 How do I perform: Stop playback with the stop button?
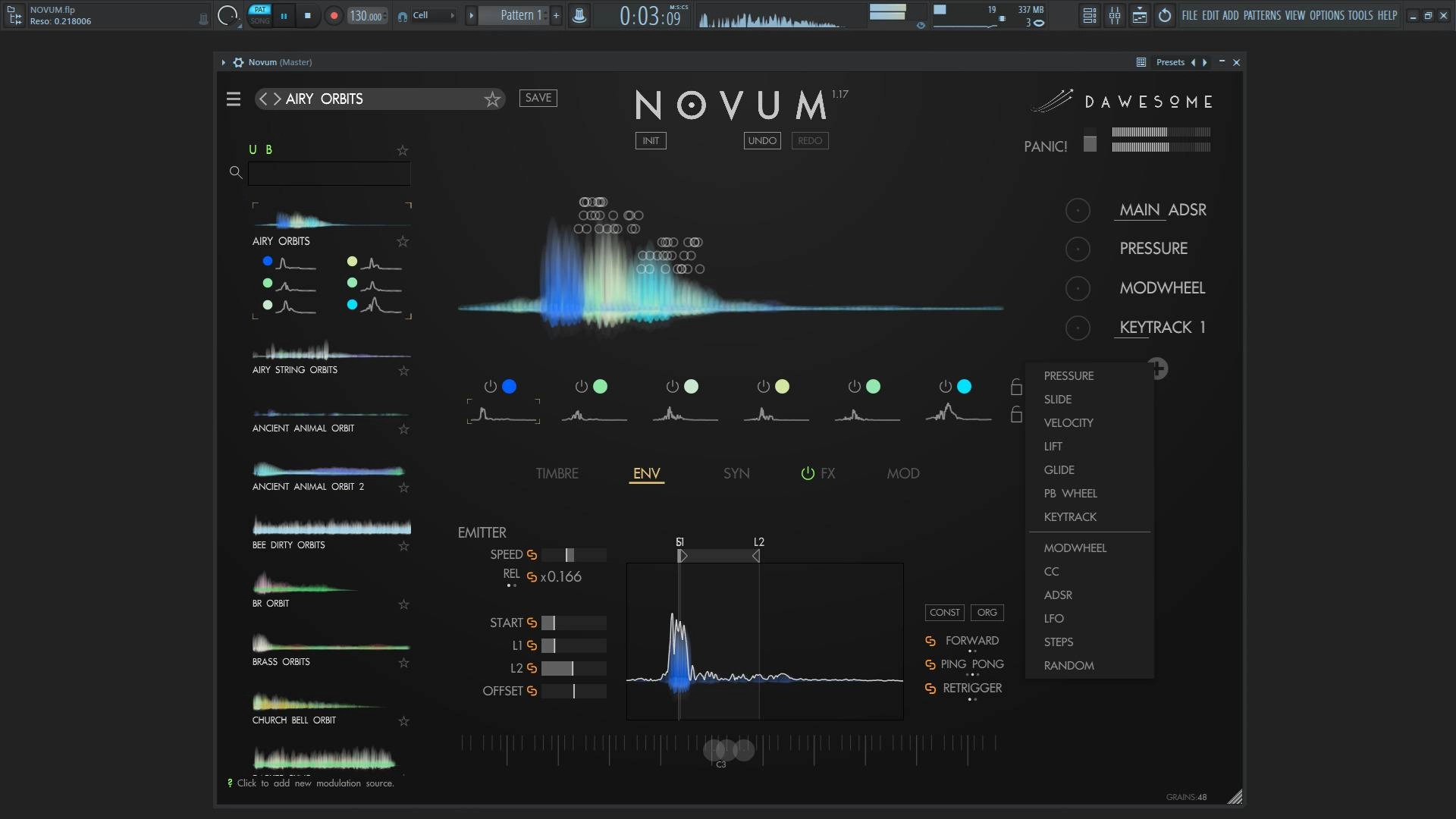point(307,15)
